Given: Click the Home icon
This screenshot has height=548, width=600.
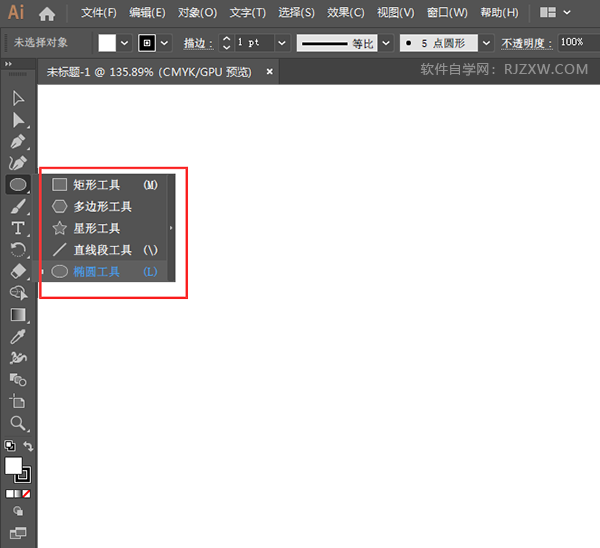Looking at the screenshot, I should 47,14.
